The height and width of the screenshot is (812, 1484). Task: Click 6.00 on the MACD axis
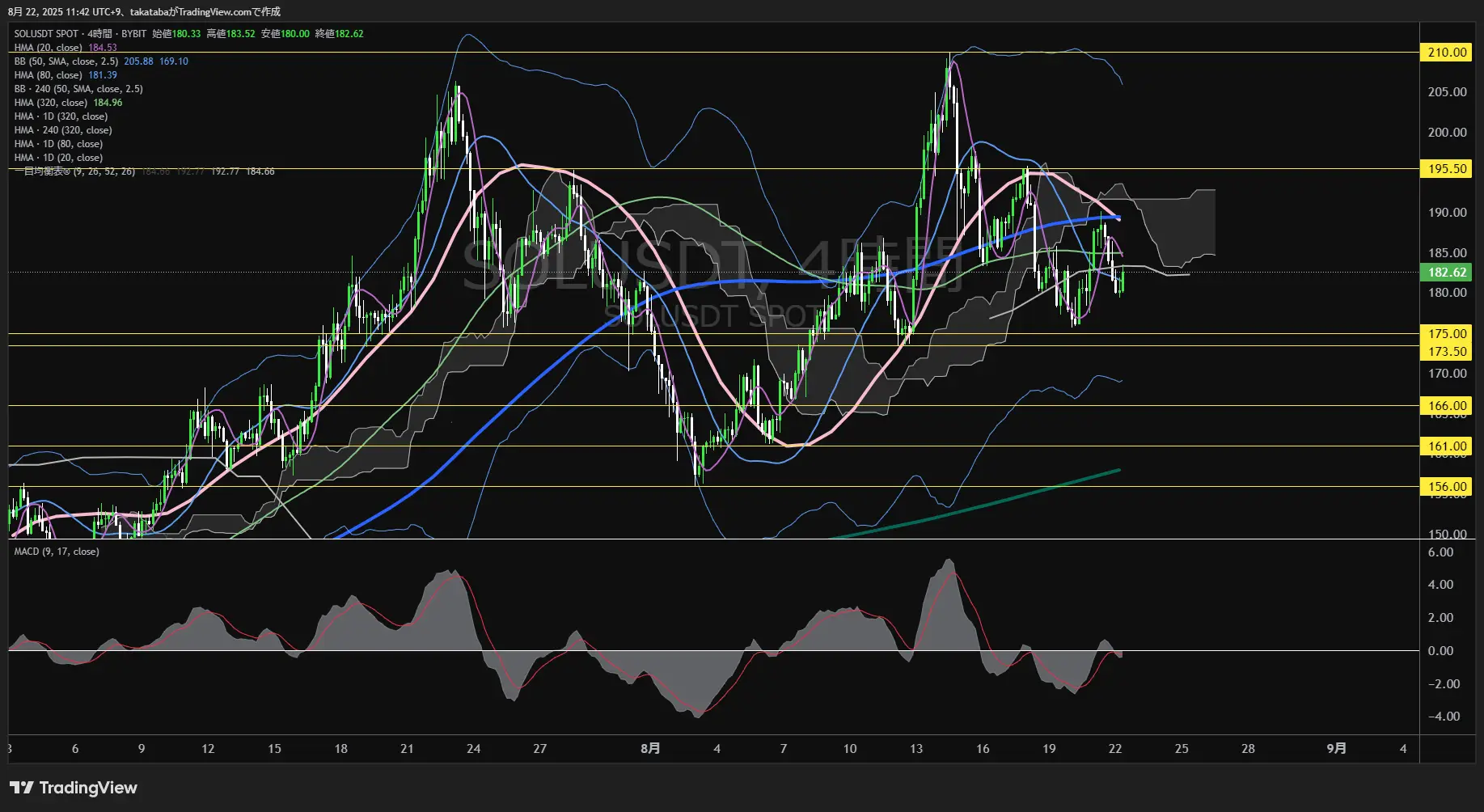[1440, 552]
